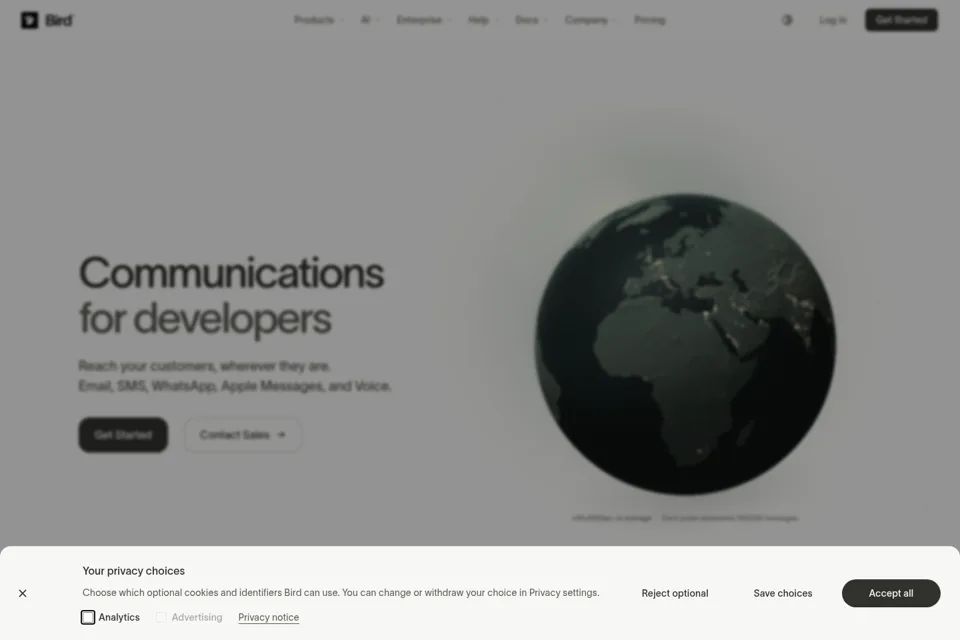Close the privacy choices banner

tap(23, 593)
